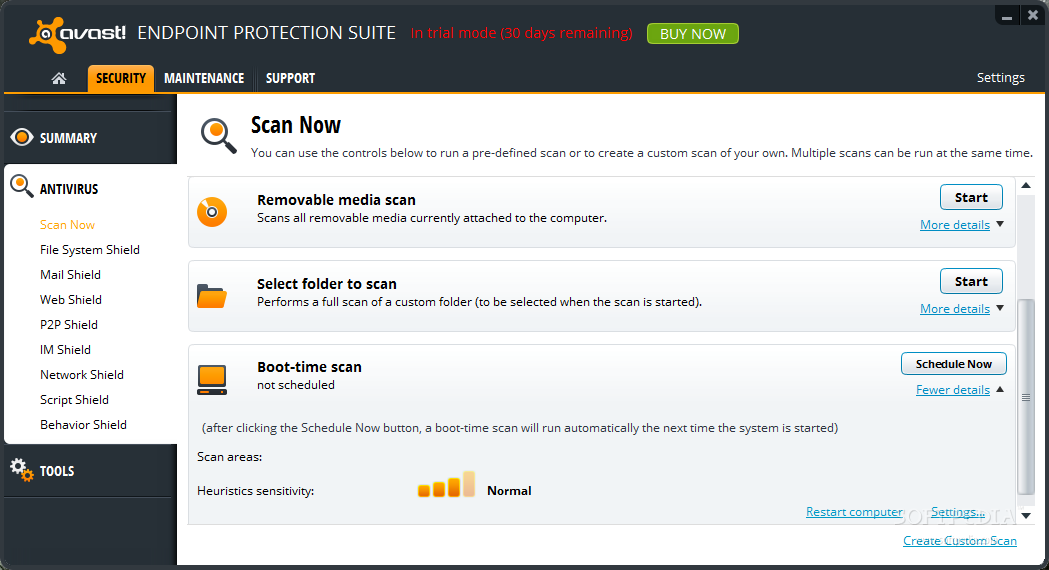
Task: Open the Support tab
Action: tap(290, 78)
